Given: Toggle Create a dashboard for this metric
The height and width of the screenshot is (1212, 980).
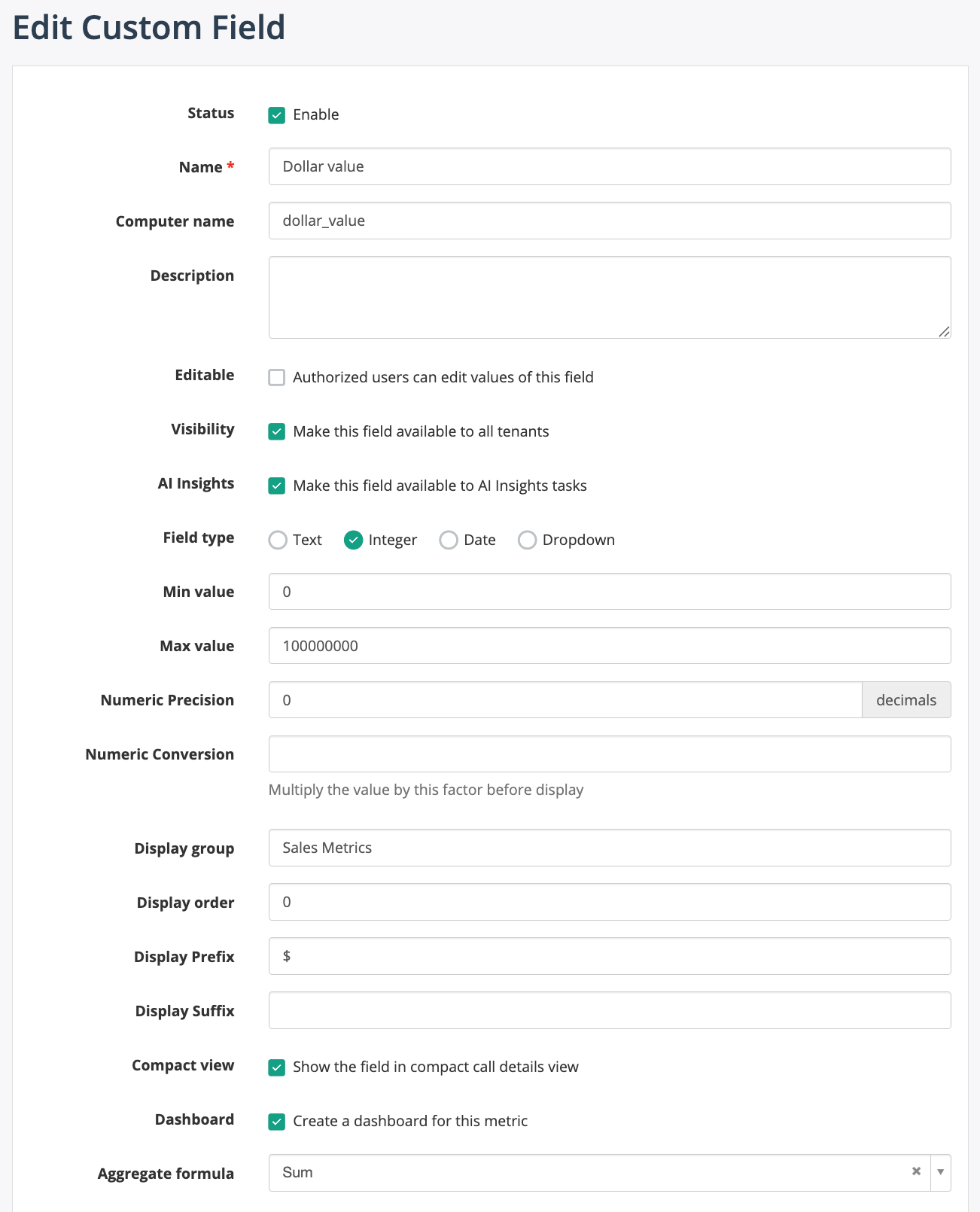Looking at the screenshot, I should 277,1121.
